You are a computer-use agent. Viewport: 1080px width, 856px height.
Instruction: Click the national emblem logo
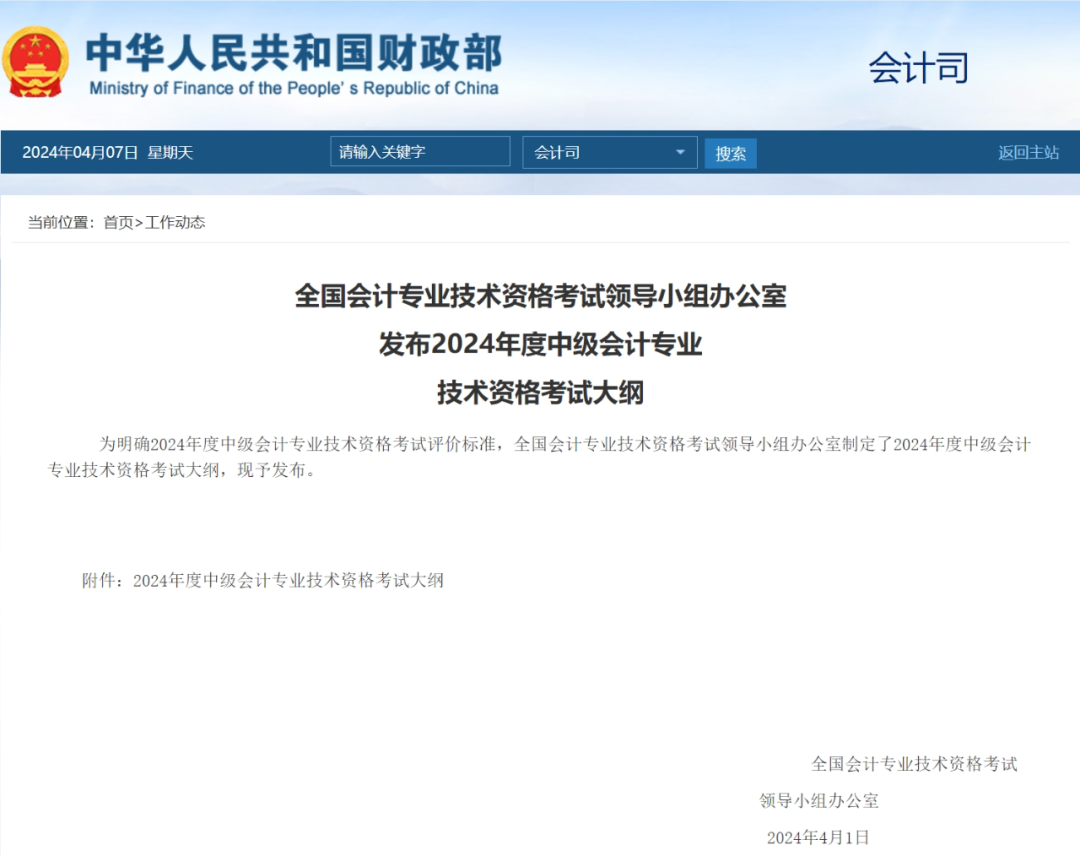coord(36,62)
